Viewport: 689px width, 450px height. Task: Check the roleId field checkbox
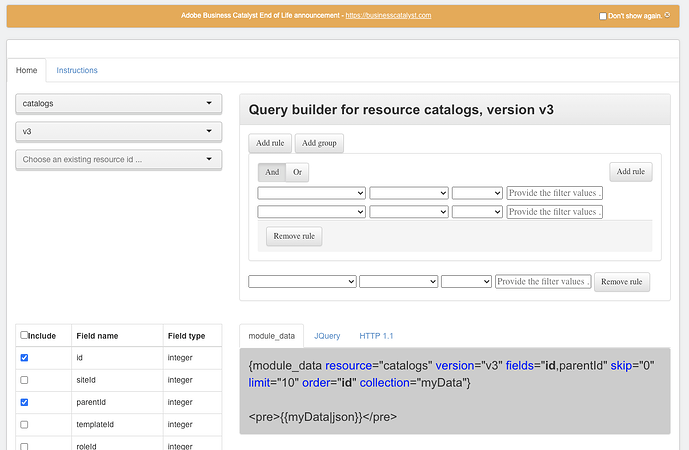pyautogui.click(x=25, y=446)
